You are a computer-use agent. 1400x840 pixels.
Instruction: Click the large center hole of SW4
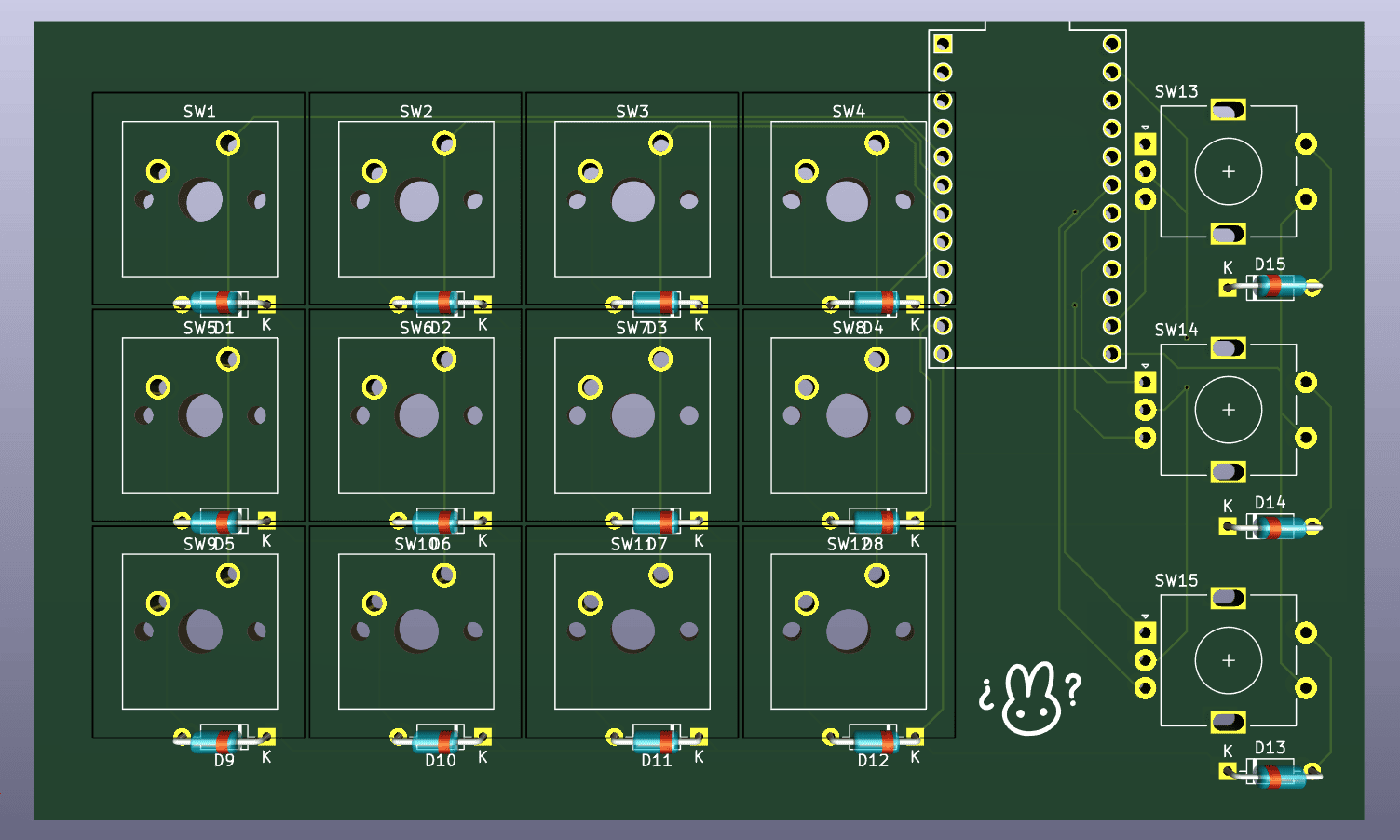coord(848,201)
